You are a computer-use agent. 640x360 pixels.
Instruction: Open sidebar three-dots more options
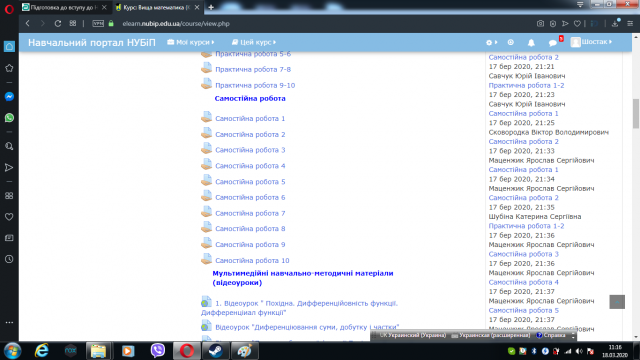(9, 322)
